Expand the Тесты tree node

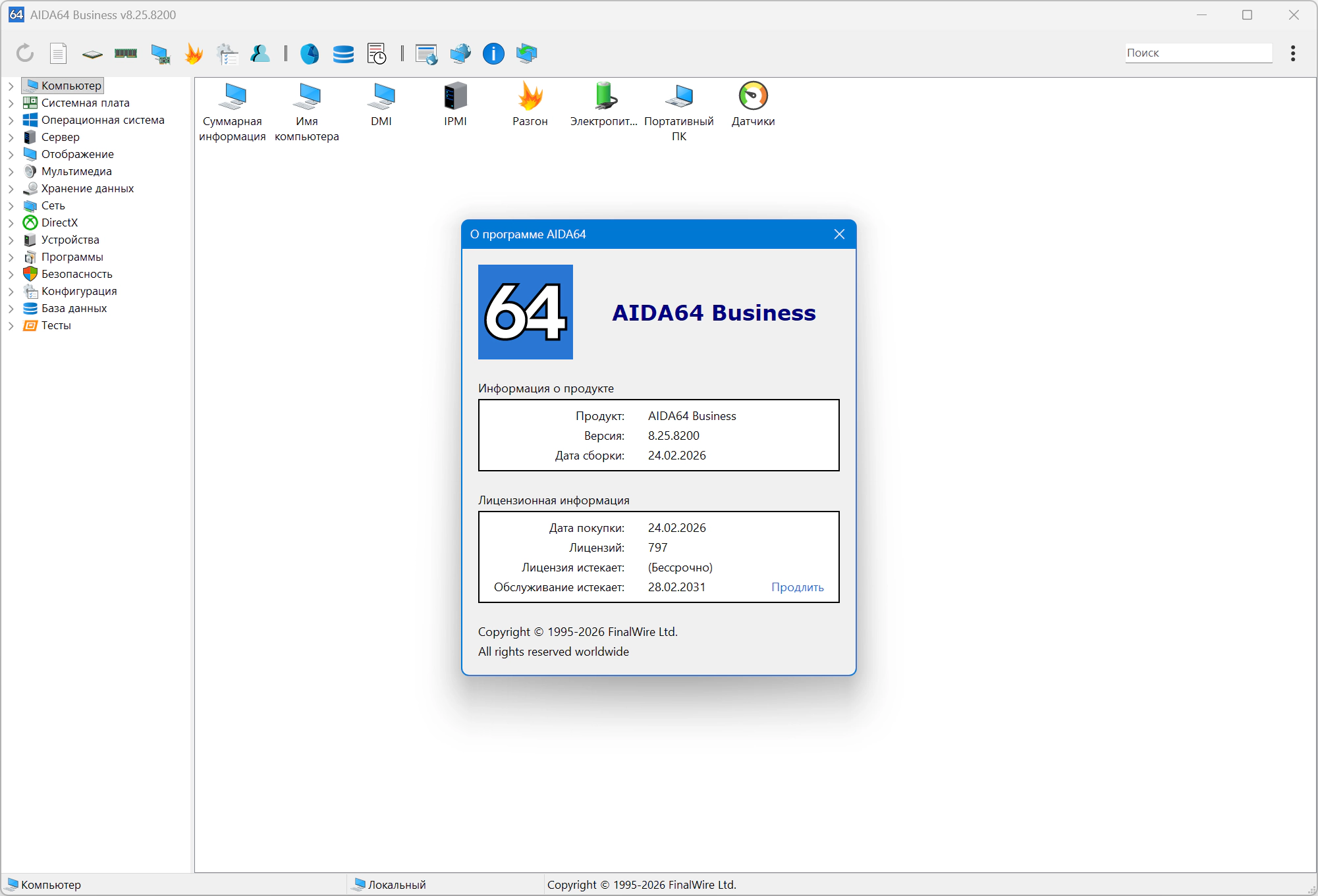pyautogui.click(x=11, y=325)
